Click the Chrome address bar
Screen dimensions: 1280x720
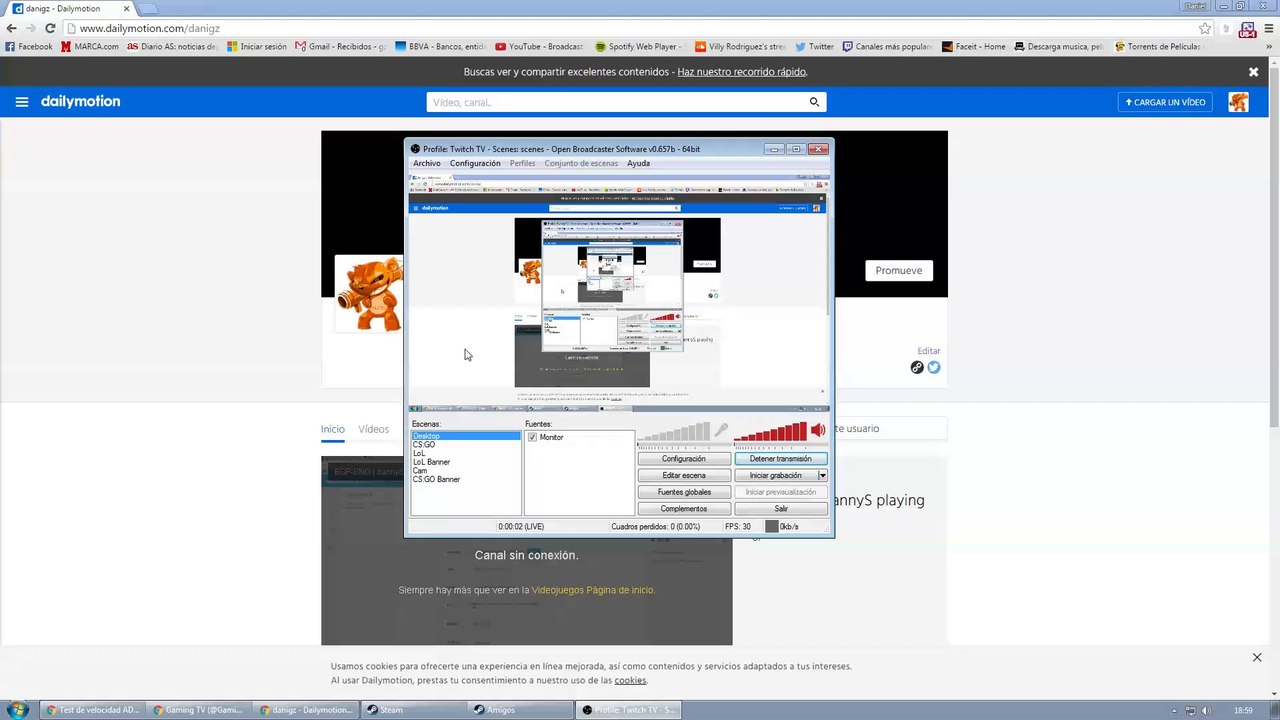(x=638, y=29)
